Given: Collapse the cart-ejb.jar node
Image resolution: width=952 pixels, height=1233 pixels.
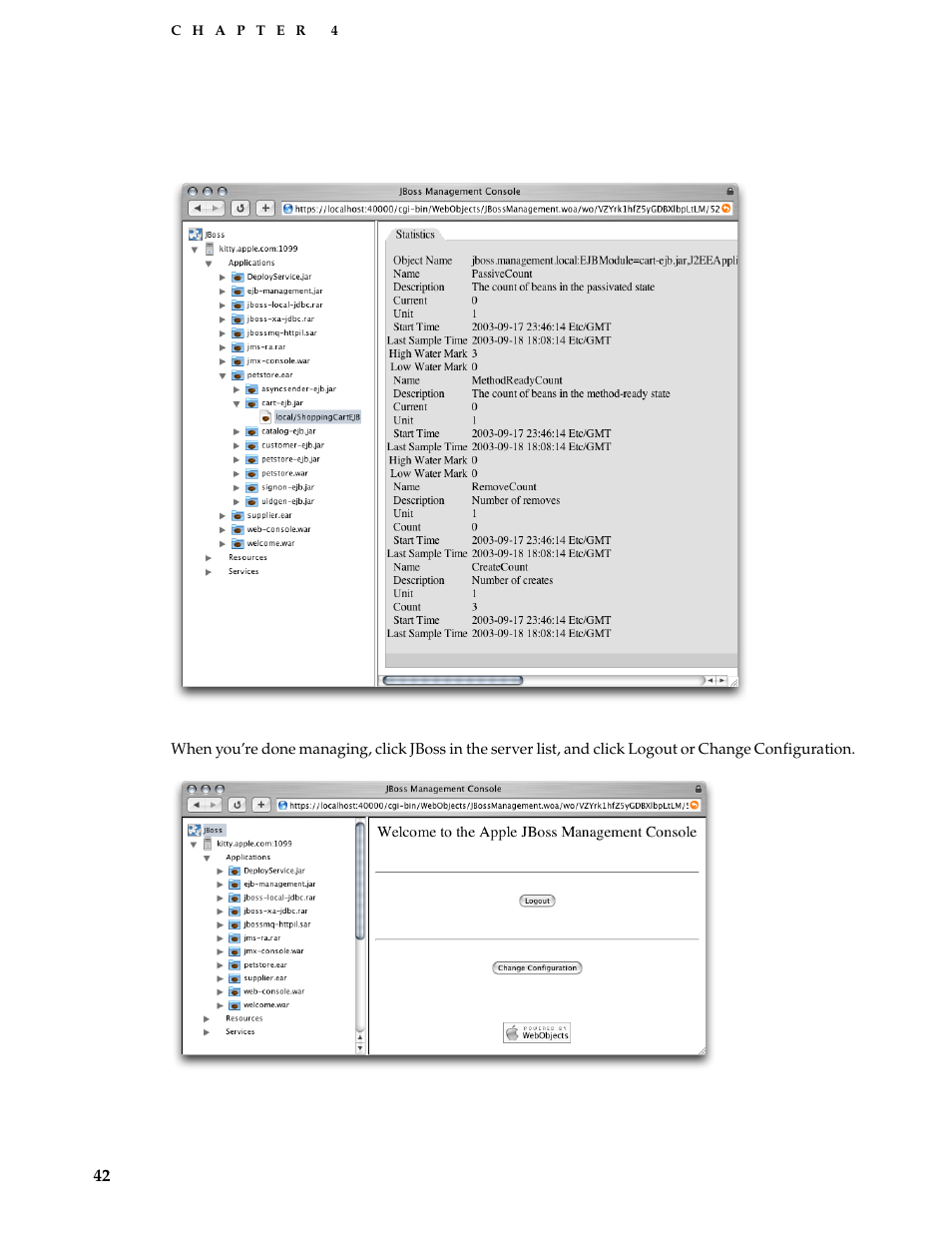Looking at the screenshot, I should pos(237,403).
